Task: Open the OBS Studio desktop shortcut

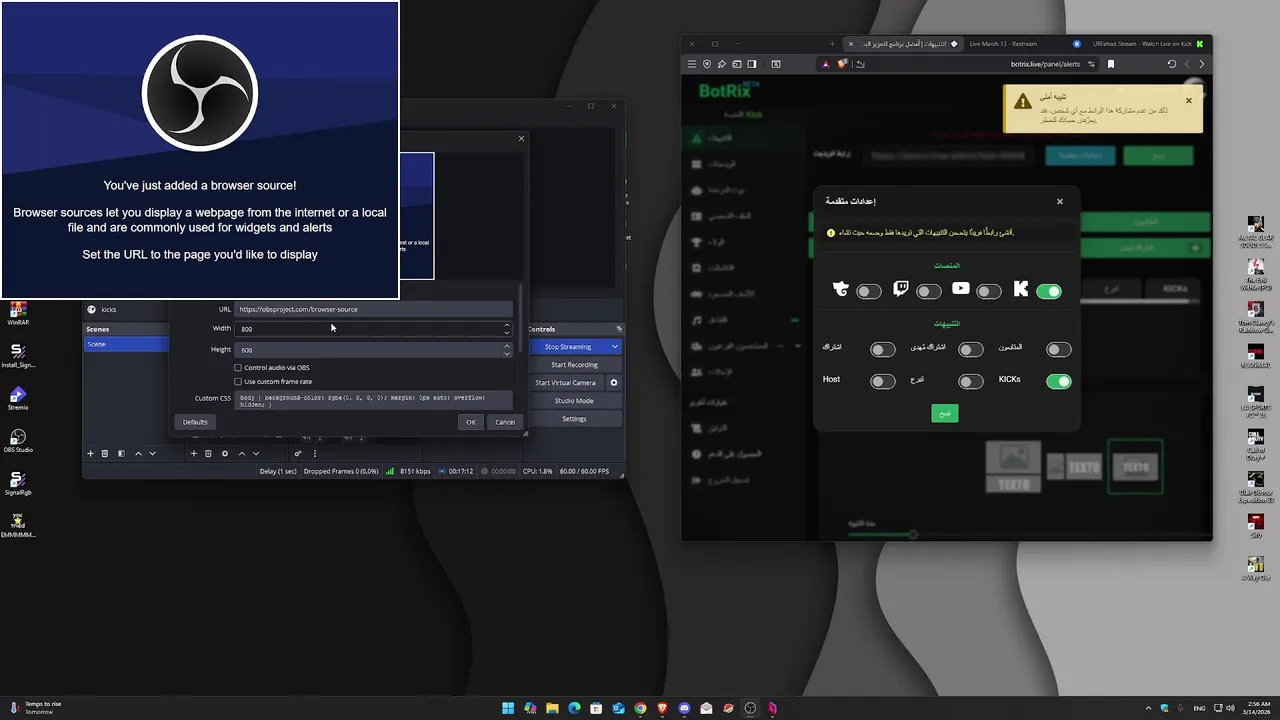Action: click(17, 441)
